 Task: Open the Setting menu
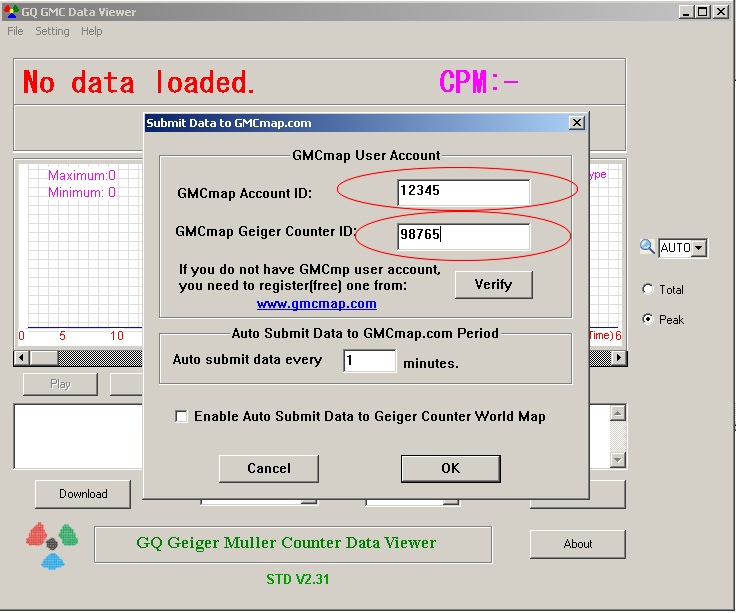[x=52, y=31]
